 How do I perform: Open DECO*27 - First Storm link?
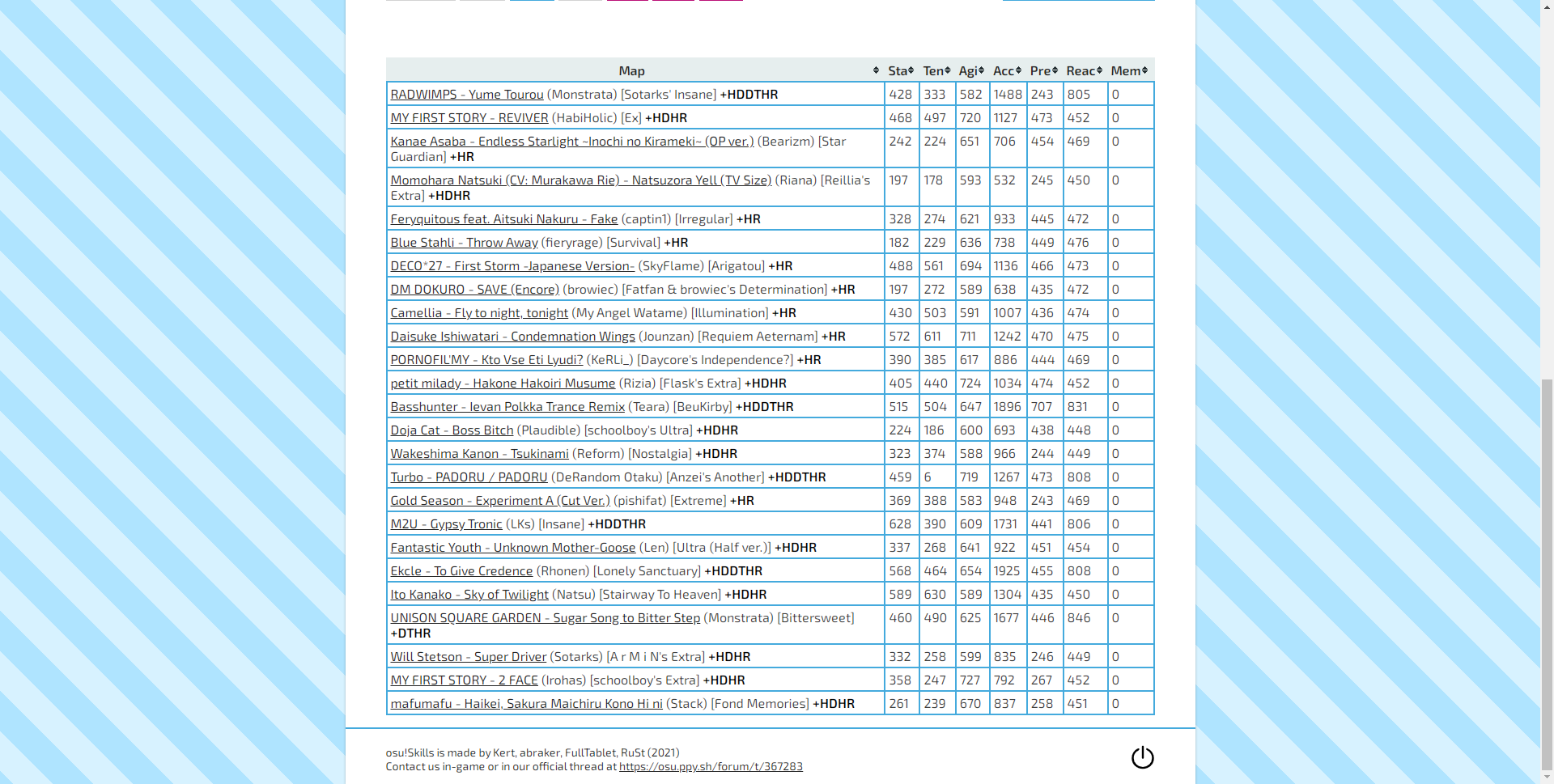512,266
